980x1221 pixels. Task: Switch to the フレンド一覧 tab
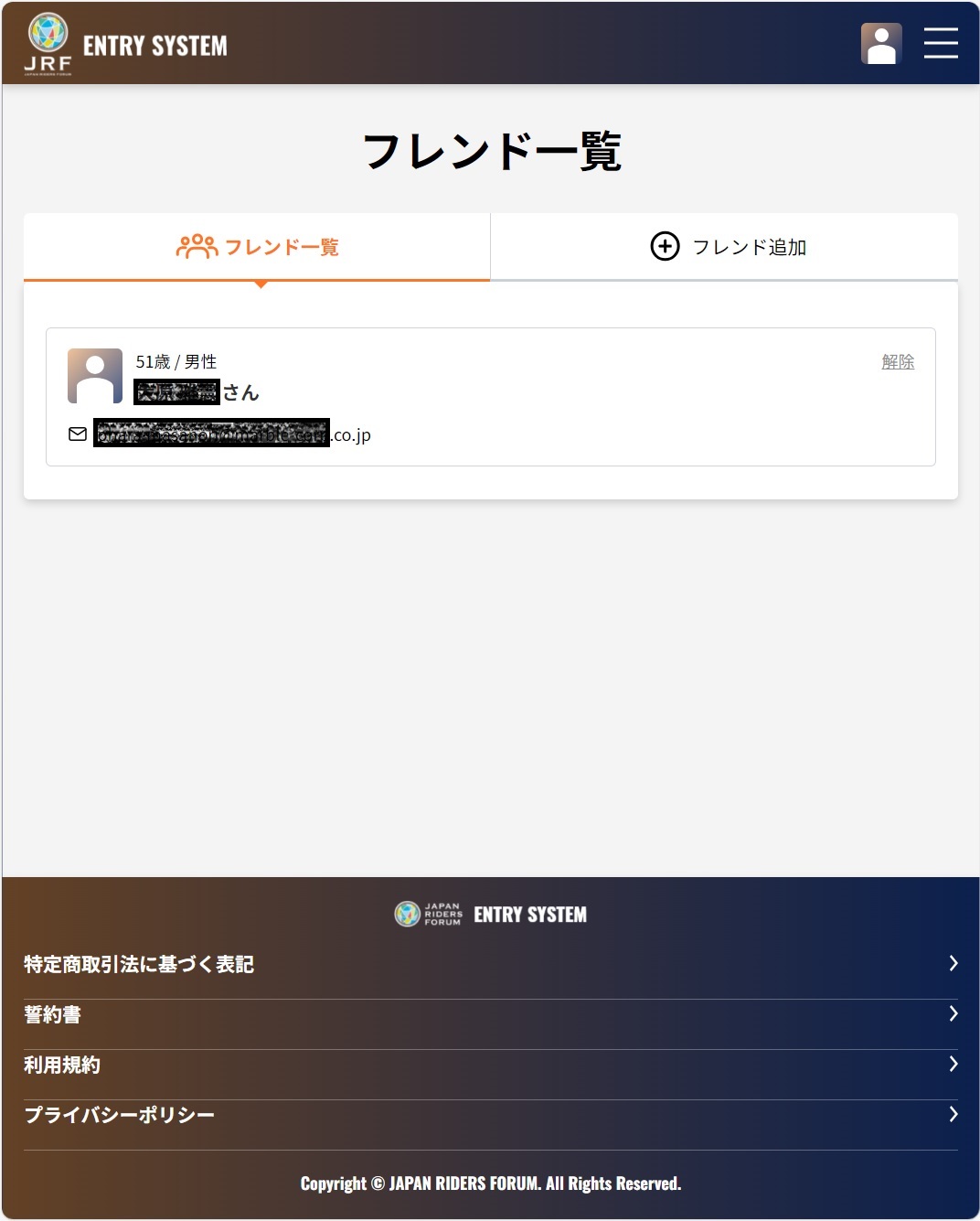257,247
